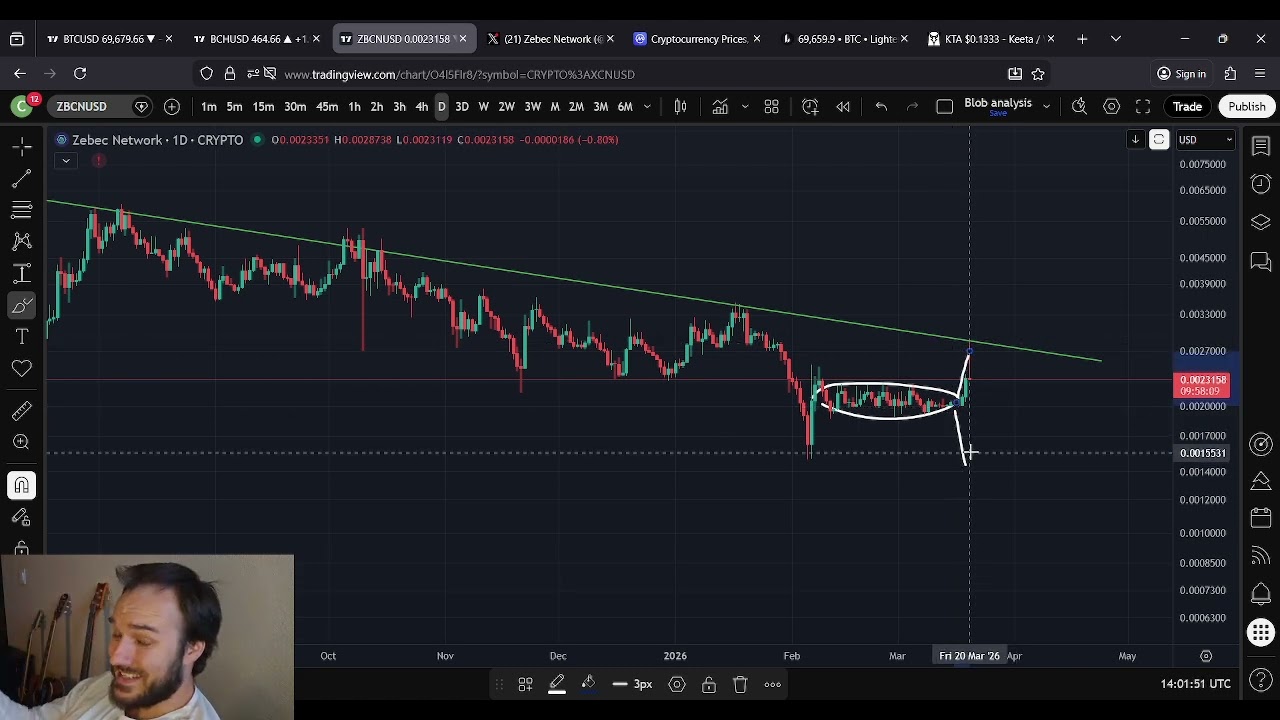1280x720 pixels.
Task: Open the Blob analysis layout dropdown
Action: point(1046,106)
